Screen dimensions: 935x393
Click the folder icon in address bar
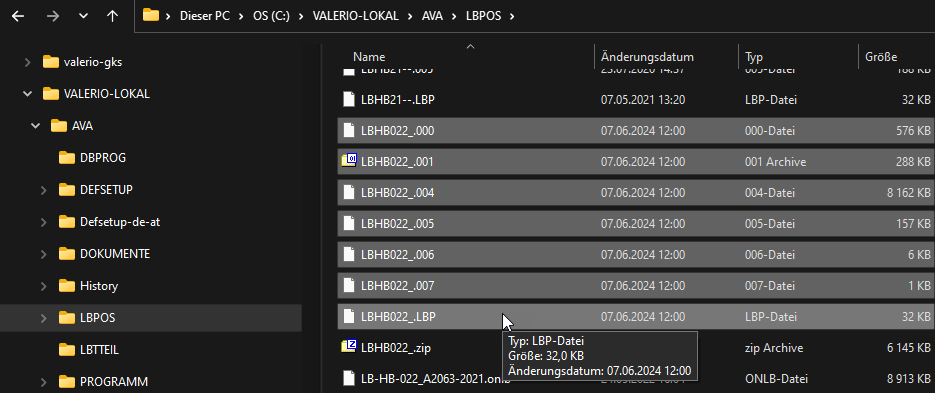[x=151, y=16]
